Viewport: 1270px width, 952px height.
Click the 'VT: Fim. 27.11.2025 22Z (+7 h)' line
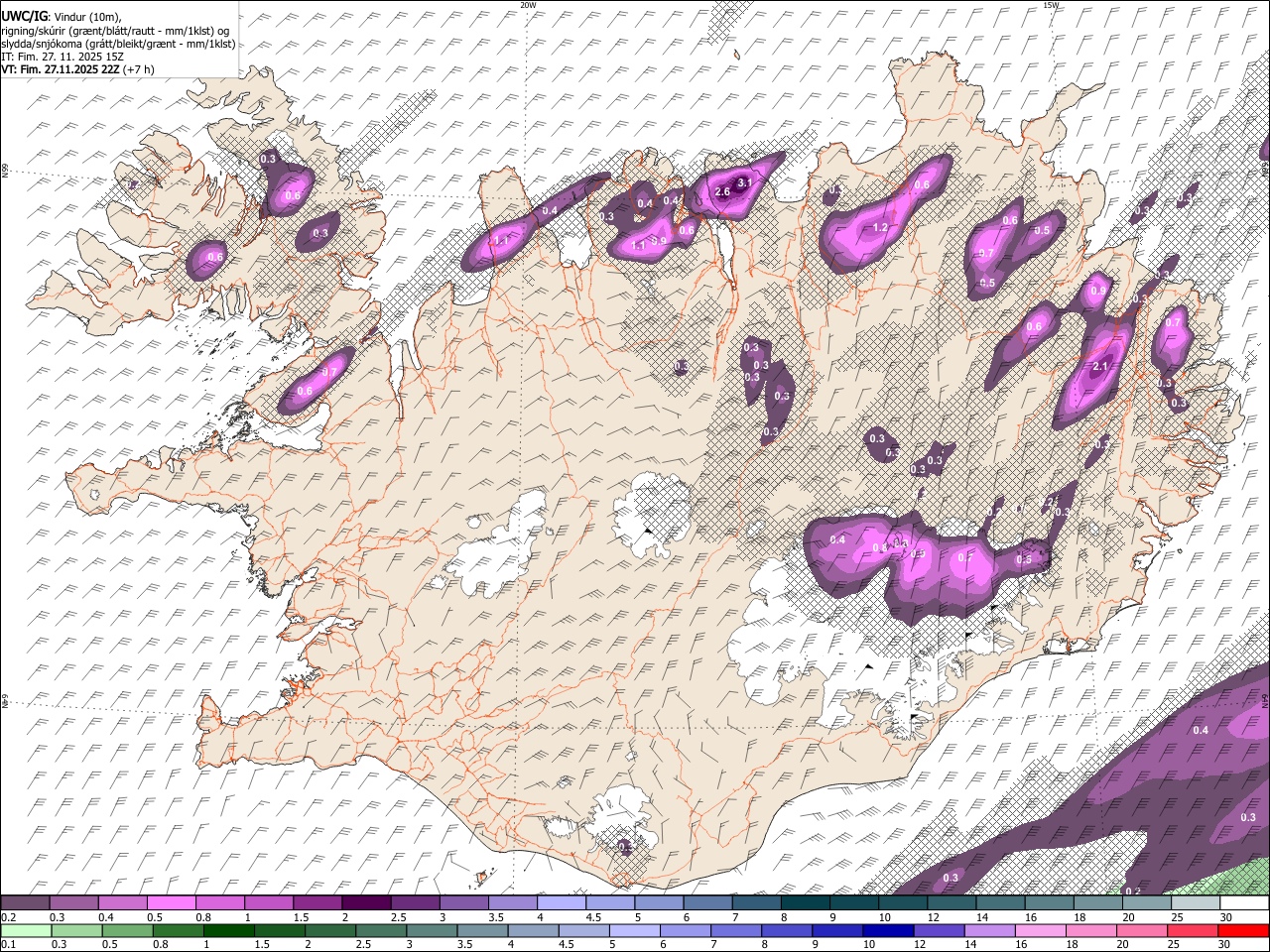point(77,69)
